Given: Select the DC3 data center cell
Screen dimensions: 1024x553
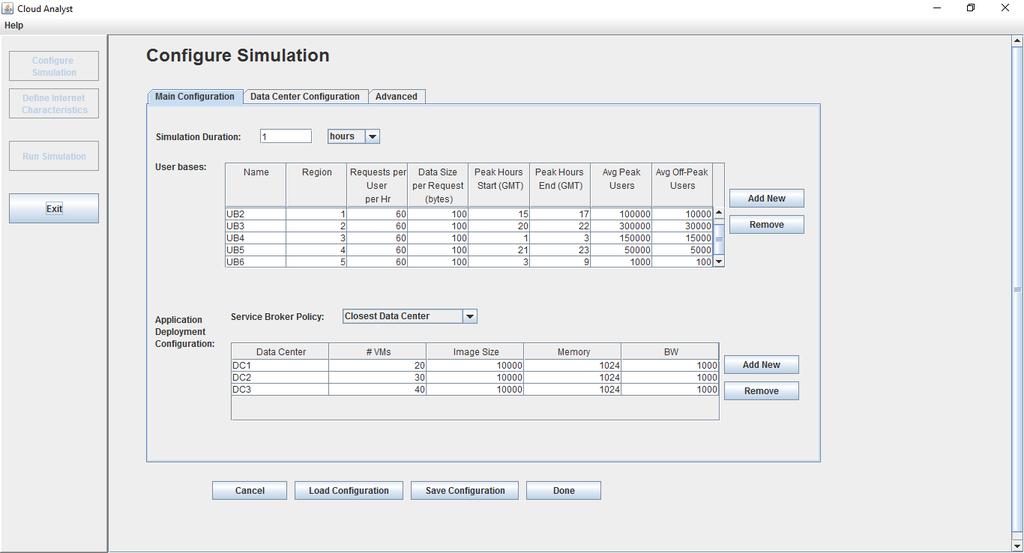Looking at the screenshot, I should [280, 390].
